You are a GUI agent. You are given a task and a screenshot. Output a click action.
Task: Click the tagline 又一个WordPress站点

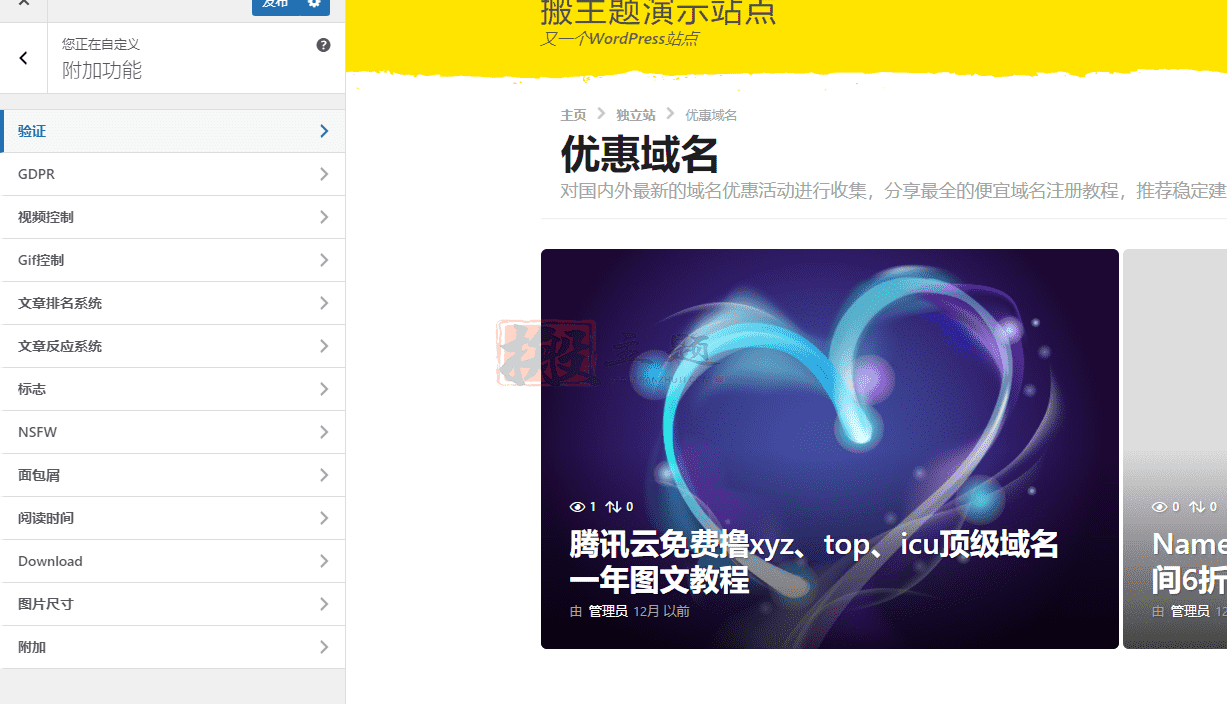point(619,39)
